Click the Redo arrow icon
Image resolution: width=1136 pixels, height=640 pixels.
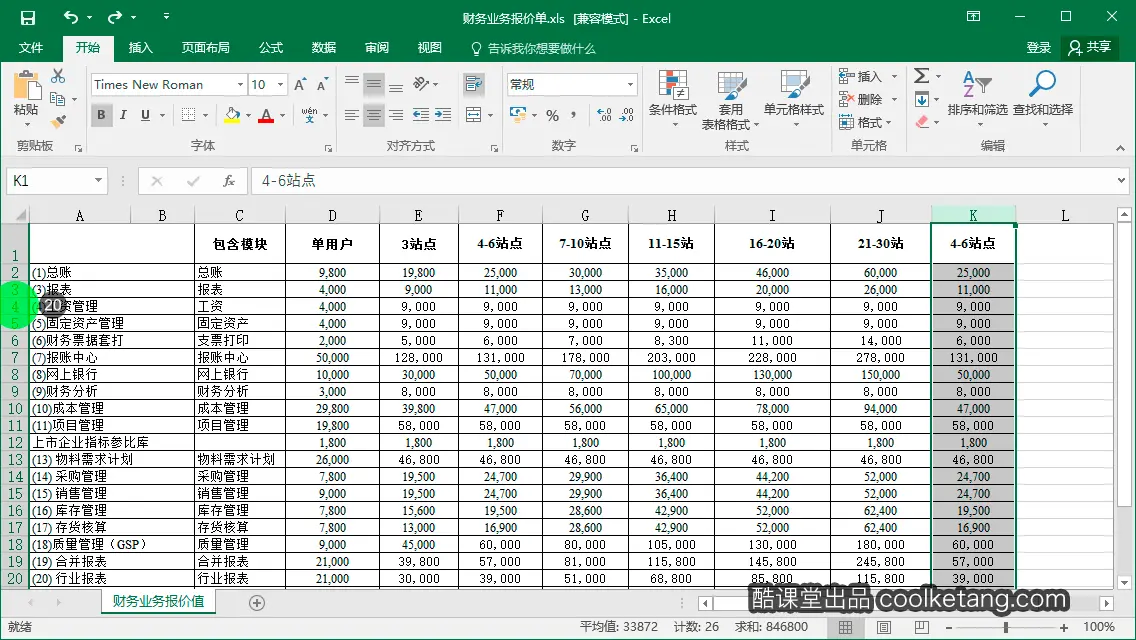pyautogui.click(x=114, y=17)
